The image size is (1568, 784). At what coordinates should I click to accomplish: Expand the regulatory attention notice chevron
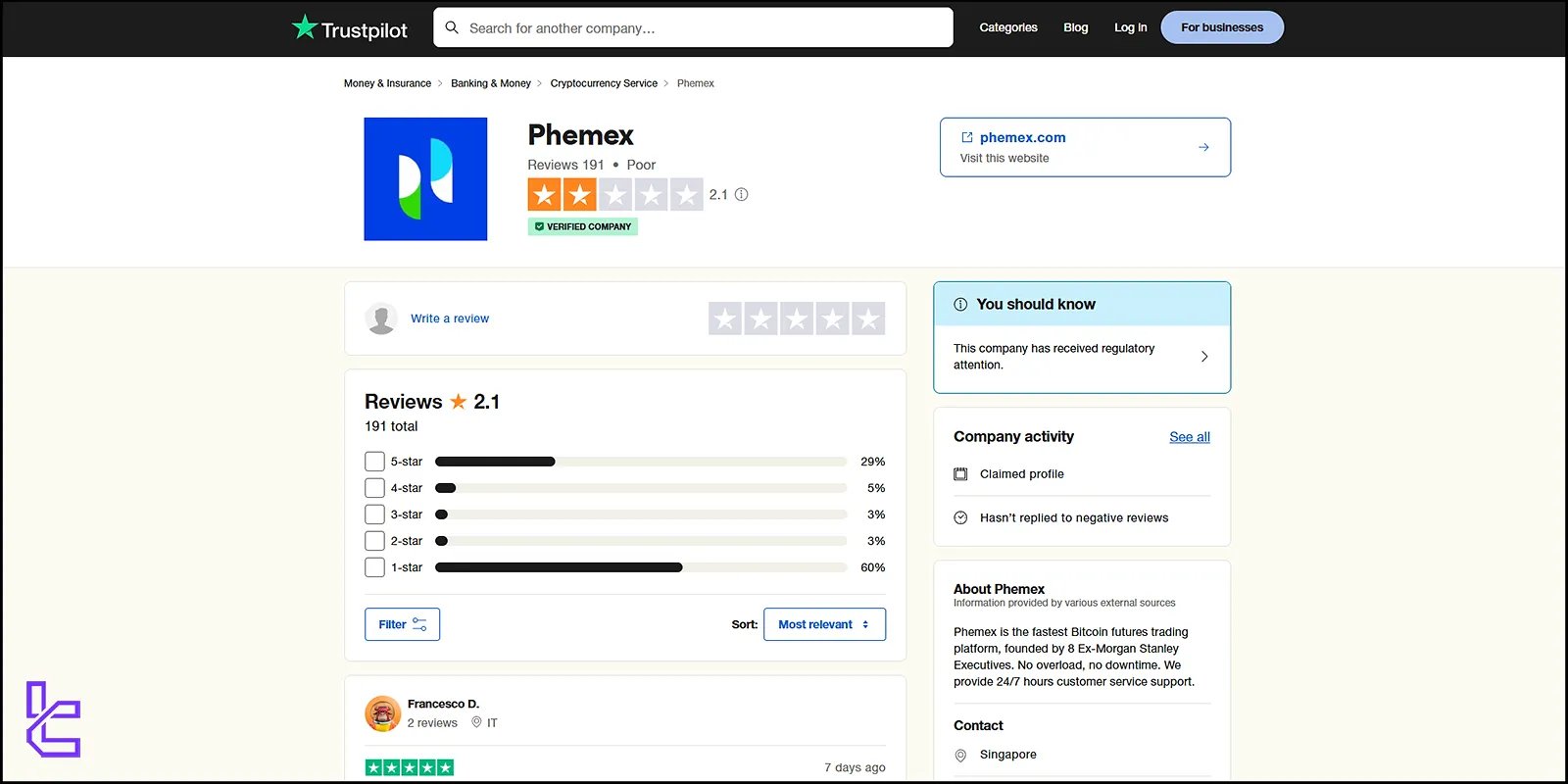pos(1204,357)
